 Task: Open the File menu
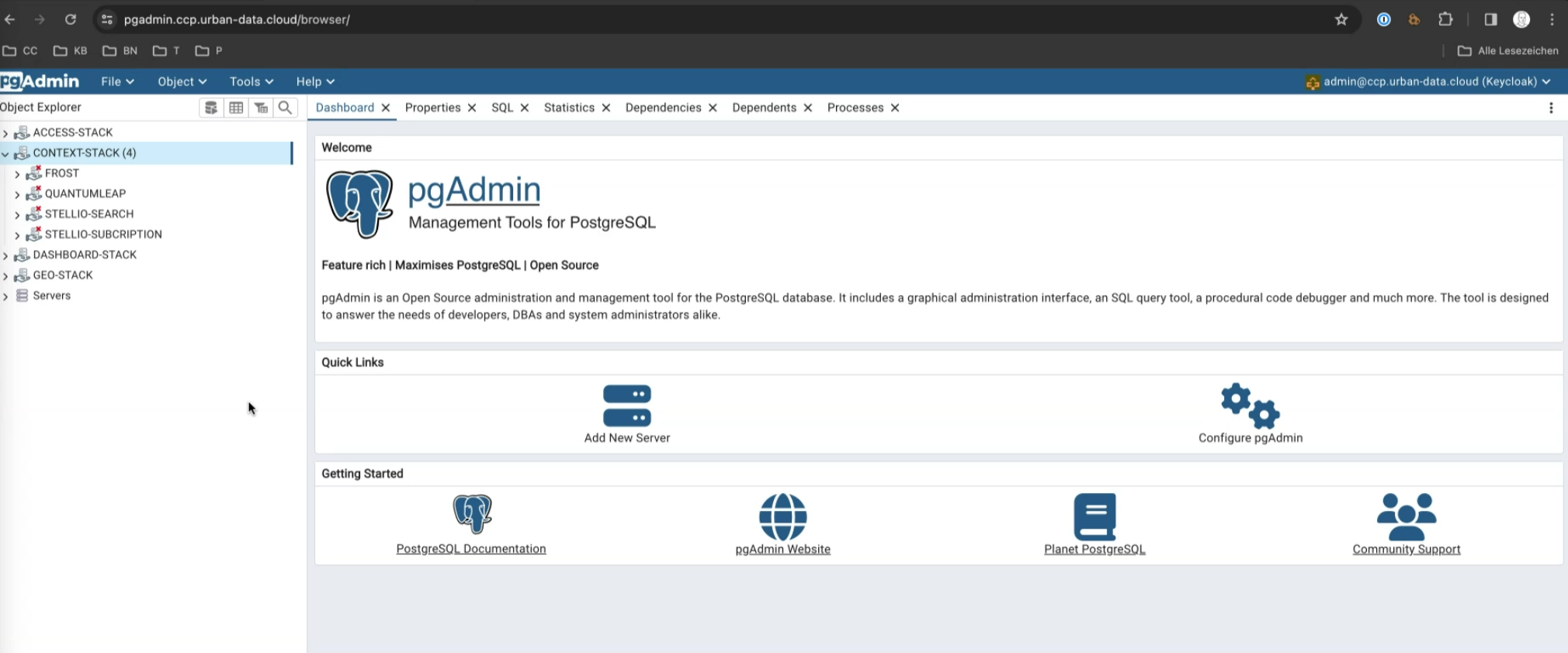pos(117,82)
